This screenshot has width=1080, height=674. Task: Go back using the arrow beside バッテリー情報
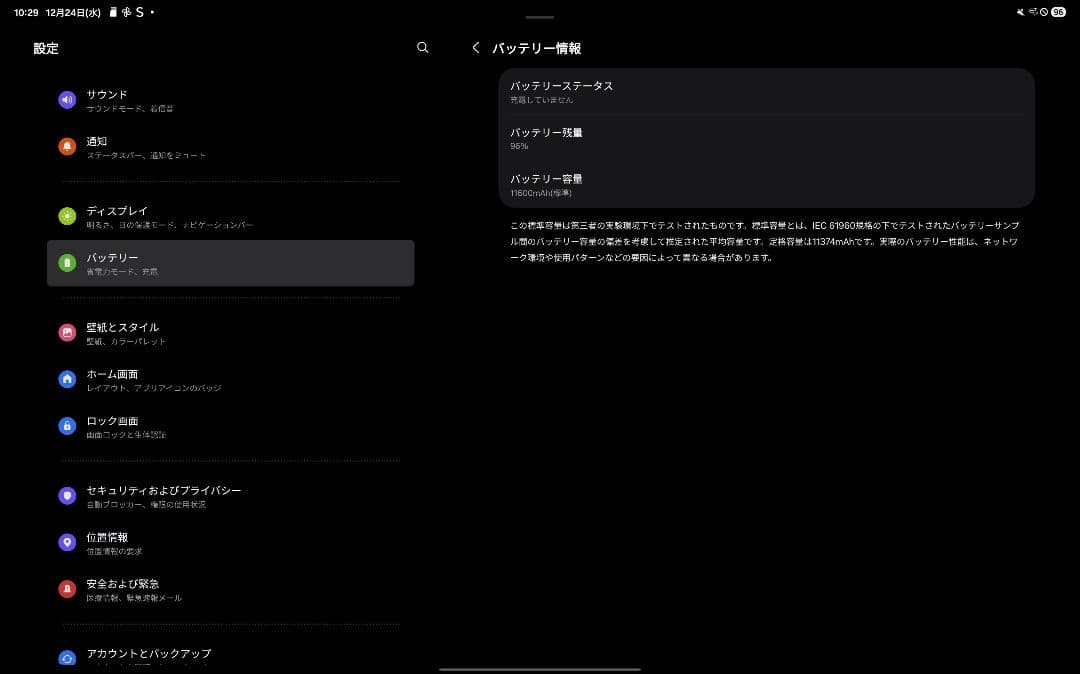(x=476, y=48)
